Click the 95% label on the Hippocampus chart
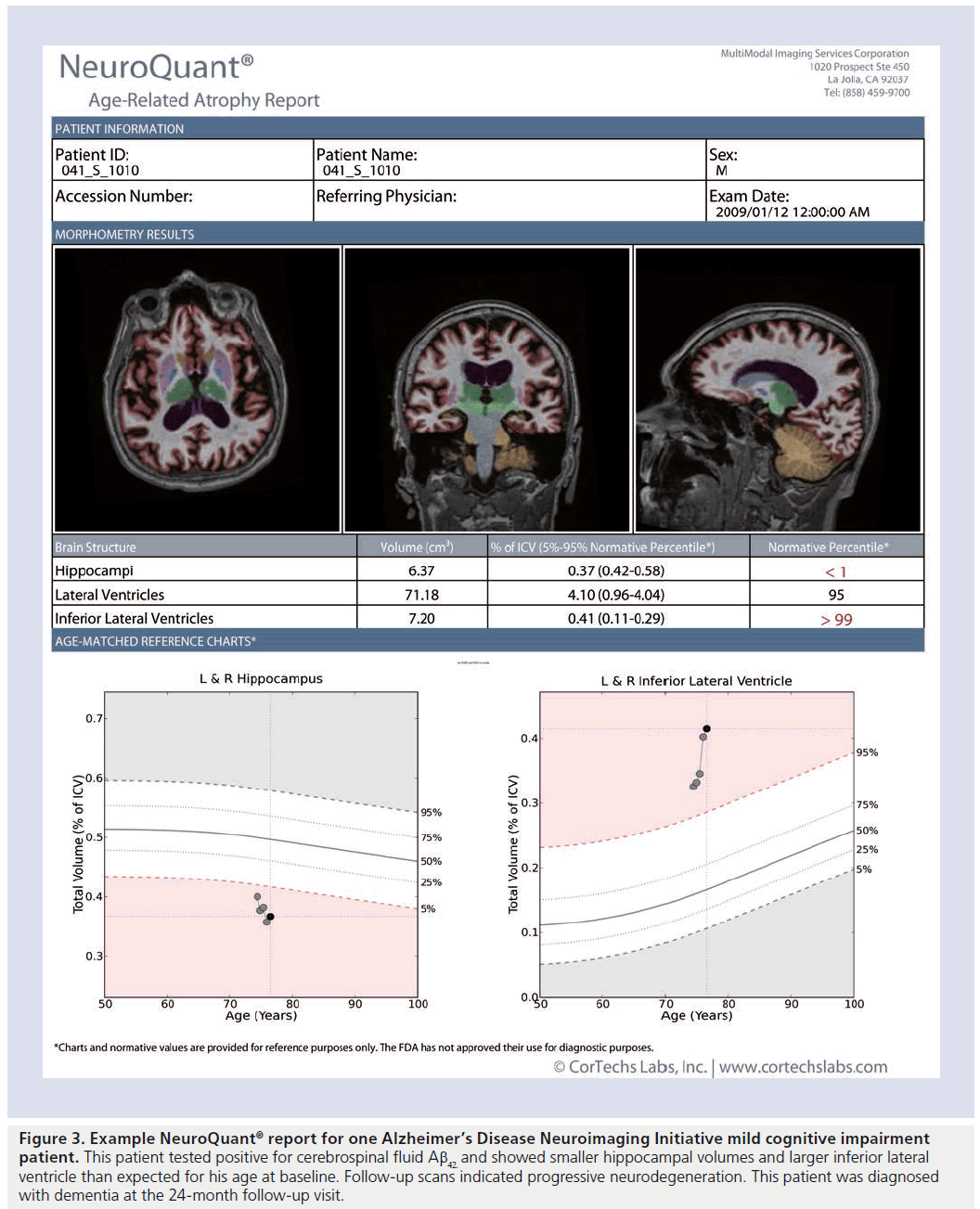This screenshot has width=980, height=1209. pos(431,813)
